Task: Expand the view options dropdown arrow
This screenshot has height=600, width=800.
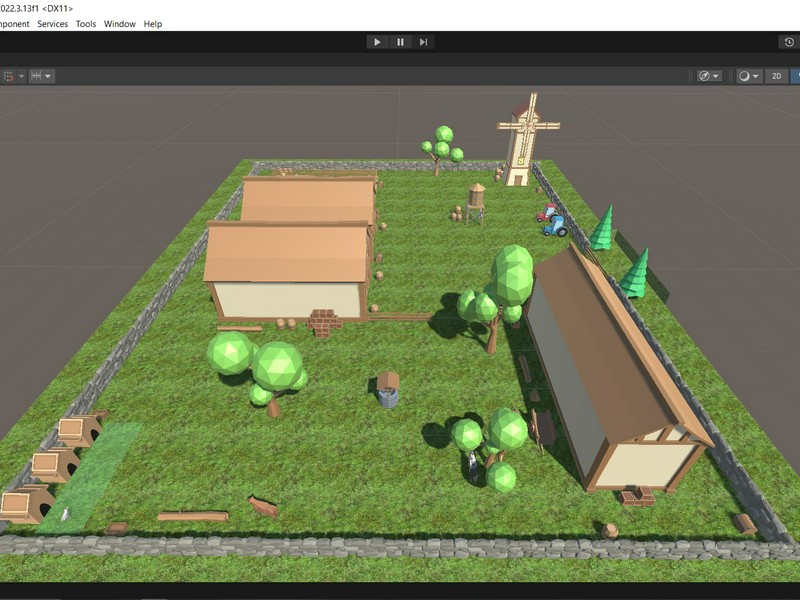Action: coord(717,76)
